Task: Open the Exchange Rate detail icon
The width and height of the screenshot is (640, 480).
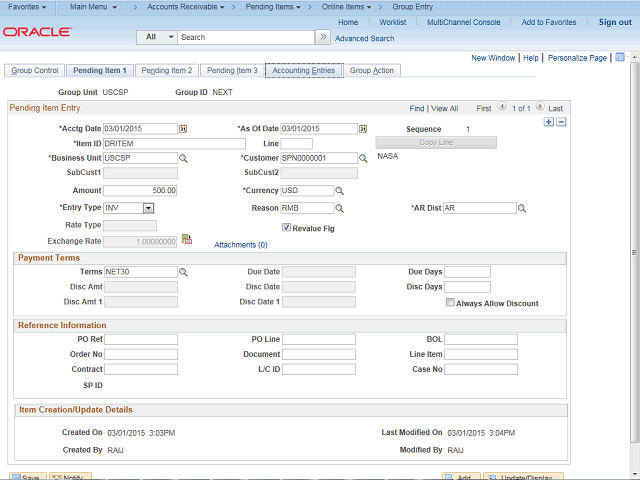Action: pyautogui.click(x=186, y=240)
